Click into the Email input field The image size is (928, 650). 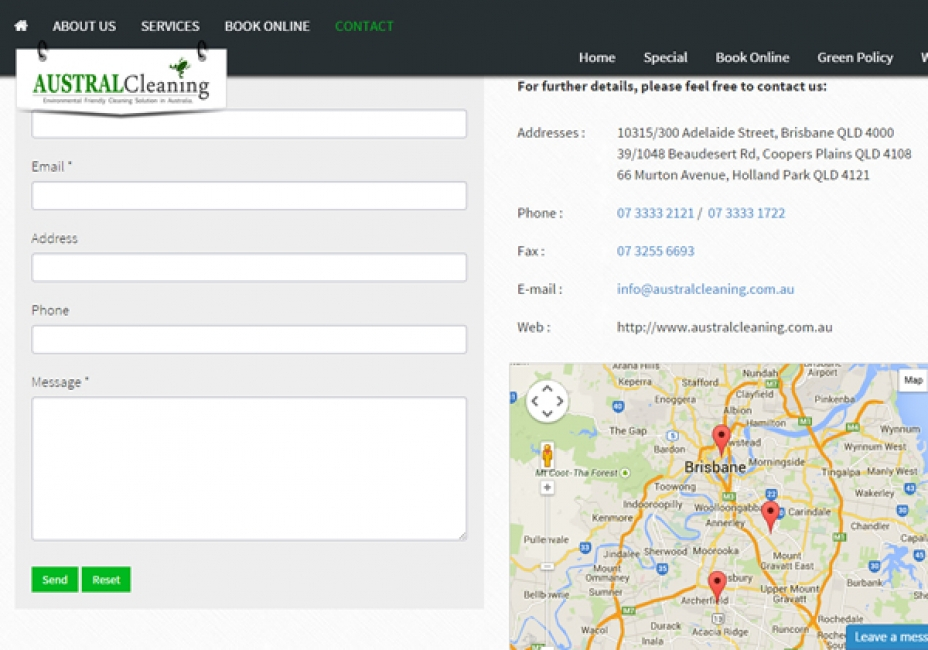[x=249, y=195]
